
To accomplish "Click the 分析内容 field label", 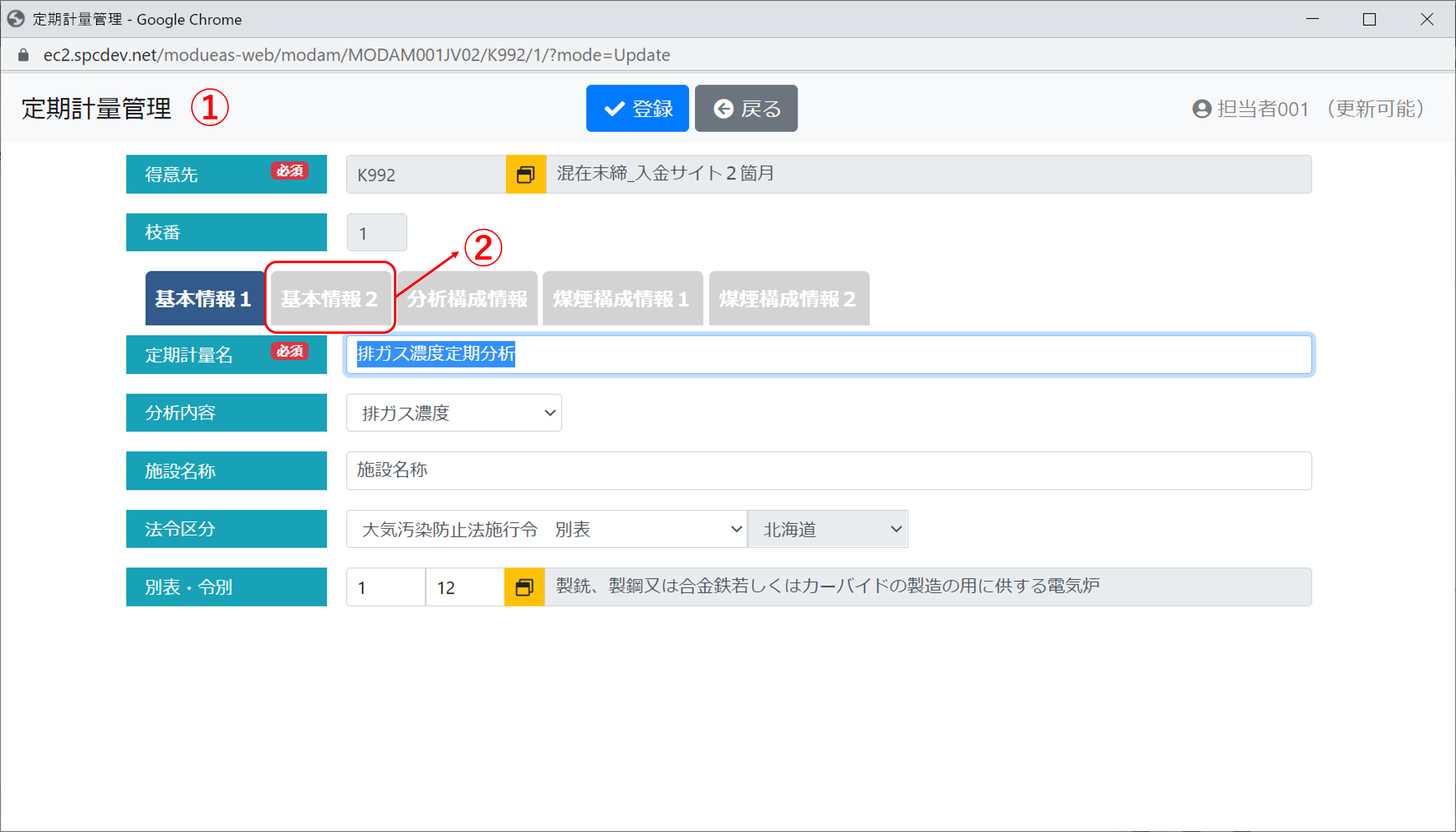I will coord(226,413).
